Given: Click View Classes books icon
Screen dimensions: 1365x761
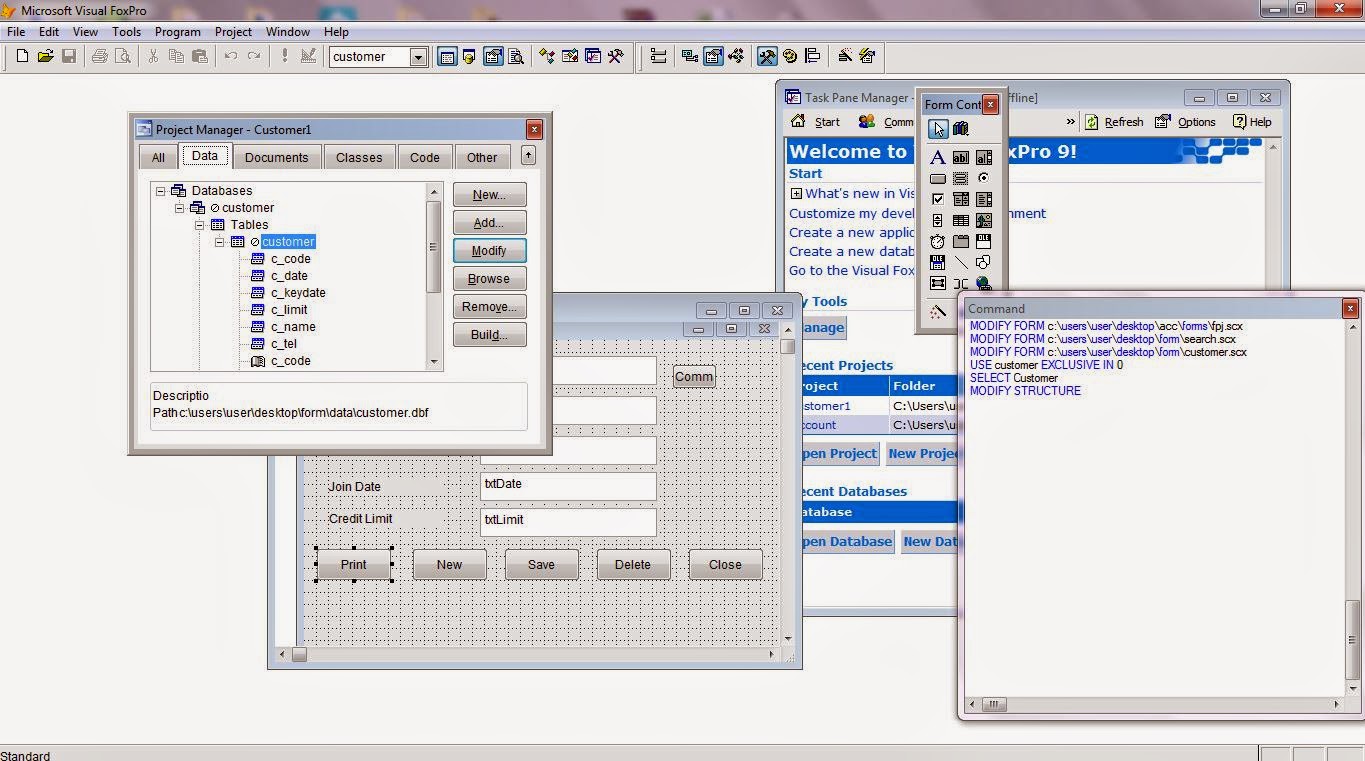Looking at the screenshot, I should pyautogui.click(x=961, y=129).
